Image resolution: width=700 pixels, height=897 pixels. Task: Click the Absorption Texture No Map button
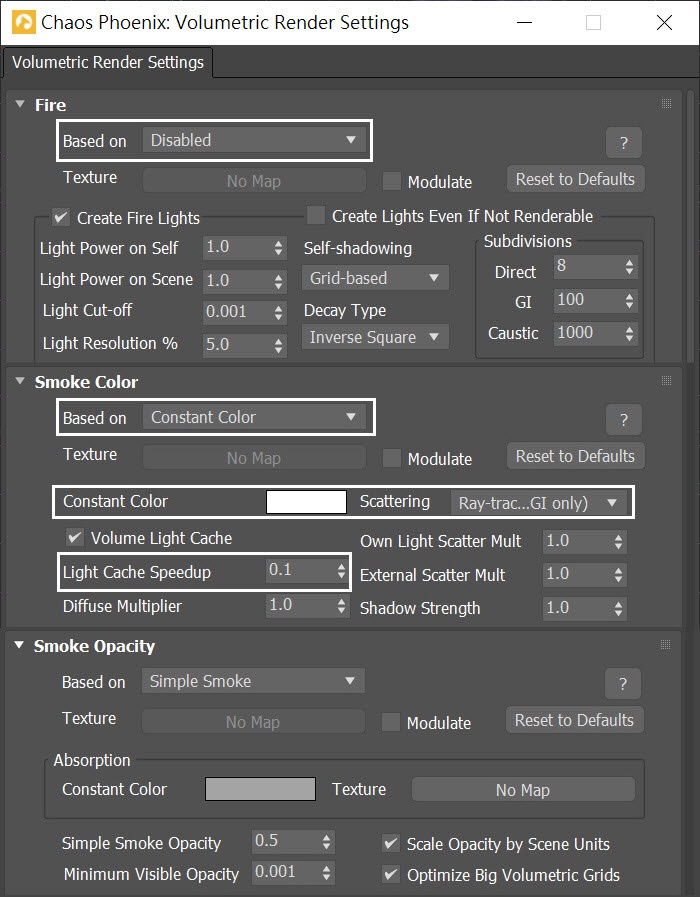(x=523, y=789)
